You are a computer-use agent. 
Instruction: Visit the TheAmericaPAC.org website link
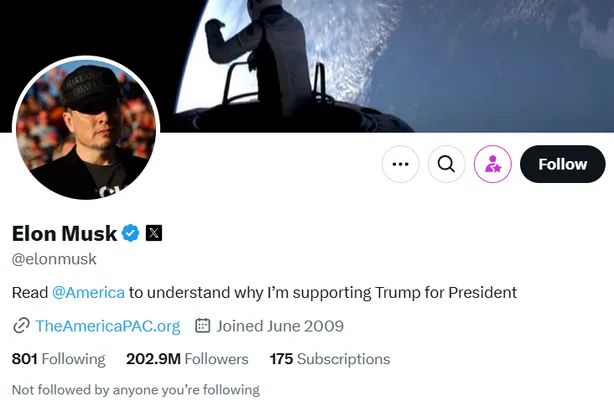click(x=107, y=326)
